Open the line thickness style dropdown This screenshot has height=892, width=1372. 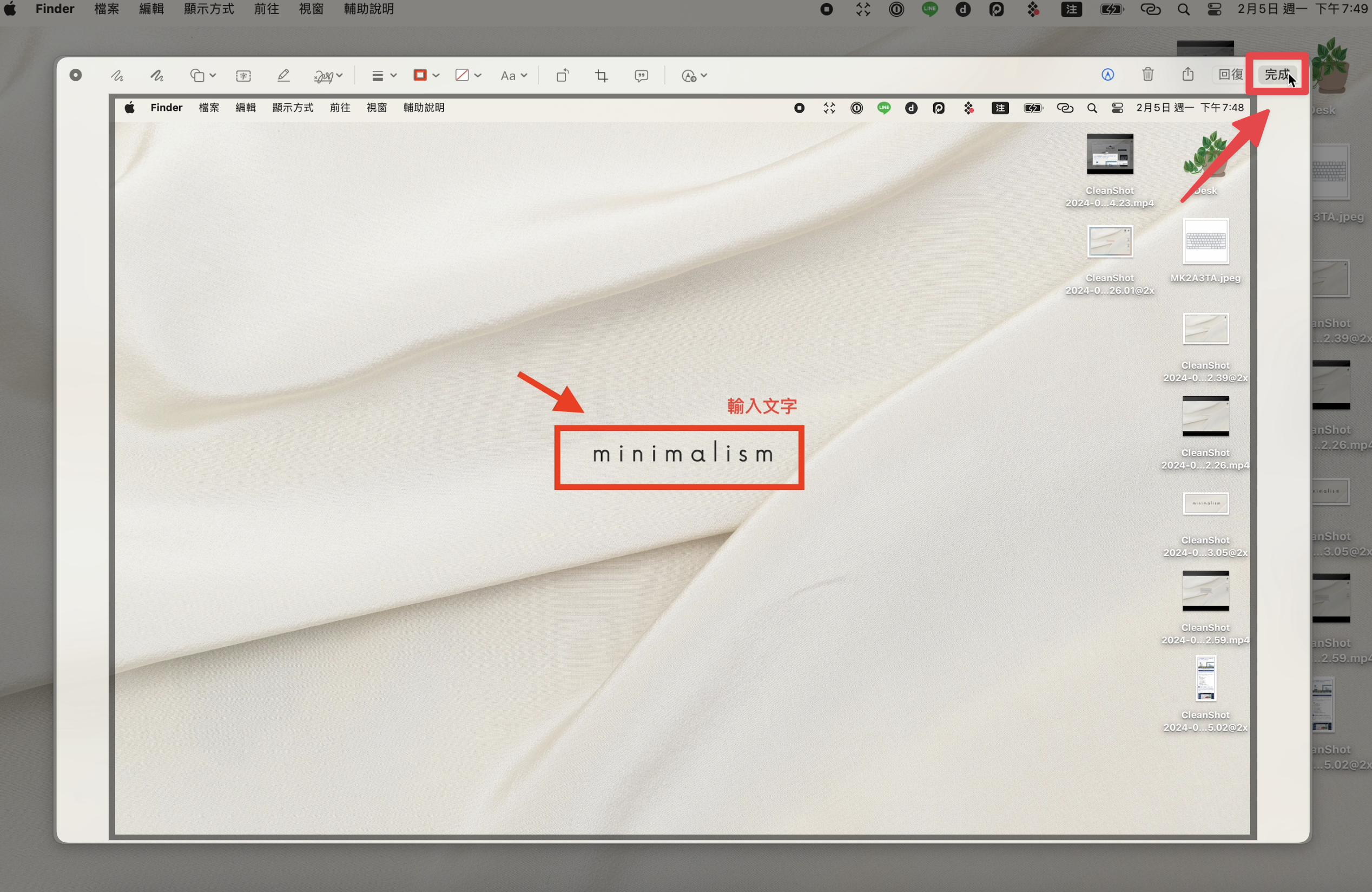tap(385, 76)
